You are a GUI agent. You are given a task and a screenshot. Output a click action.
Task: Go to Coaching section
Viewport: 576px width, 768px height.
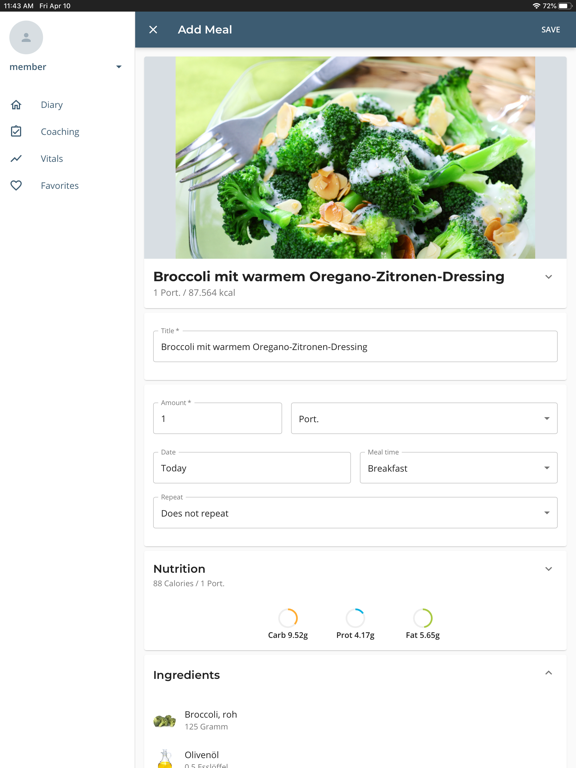pos(60,132)
